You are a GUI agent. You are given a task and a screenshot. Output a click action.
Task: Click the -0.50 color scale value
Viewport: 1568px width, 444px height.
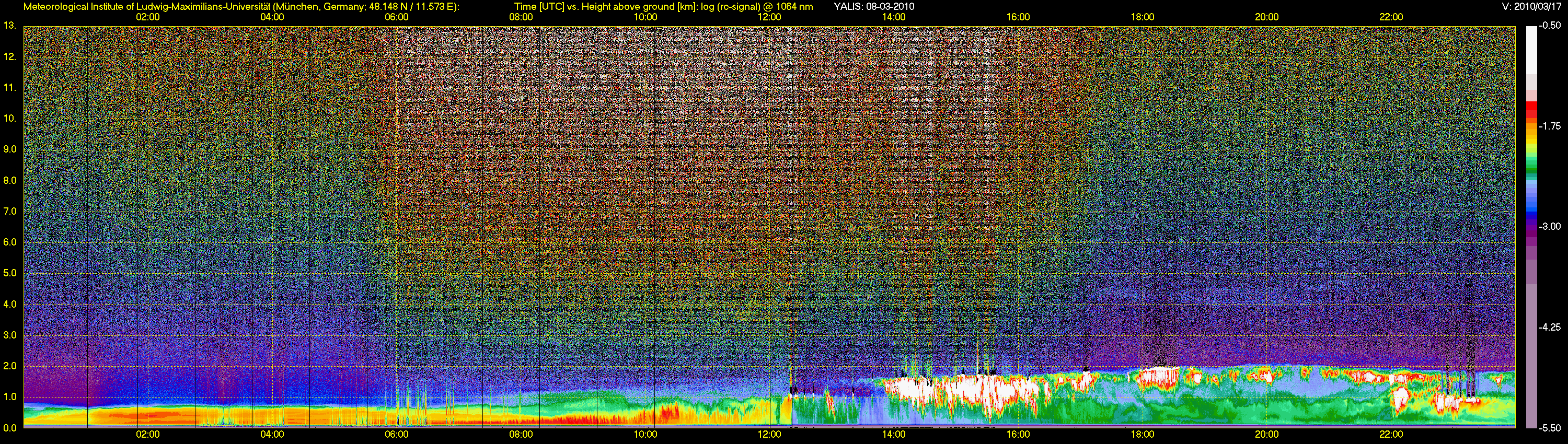pos(1550,26)
